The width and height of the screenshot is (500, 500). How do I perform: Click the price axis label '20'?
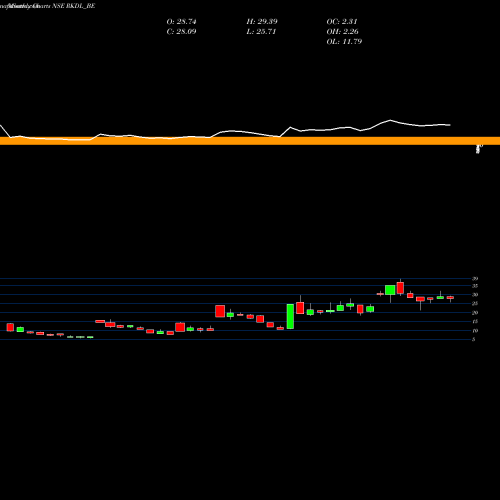pos(475,313)
